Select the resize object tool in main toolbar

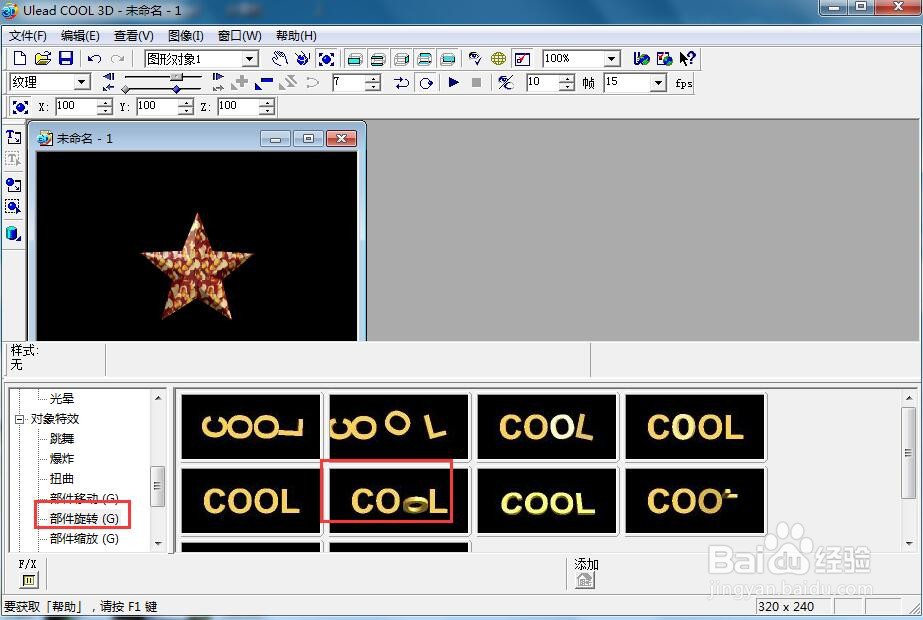click(326, 58)
